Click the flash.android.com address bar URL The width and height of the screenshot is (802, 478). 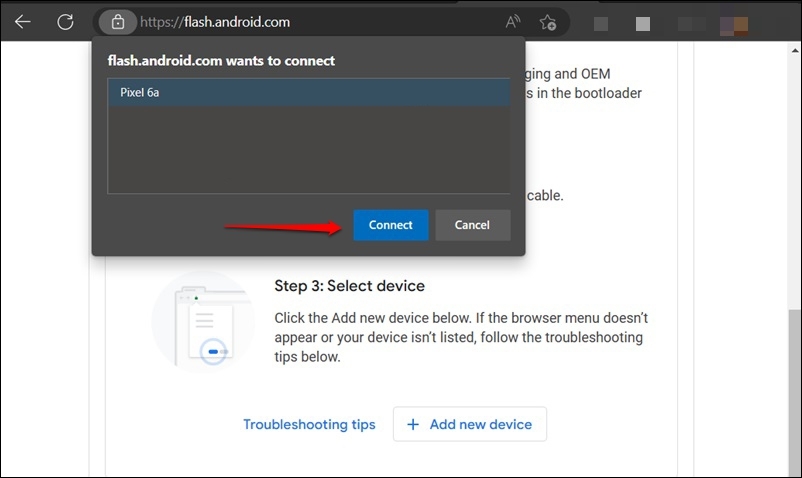coord(215,22)
